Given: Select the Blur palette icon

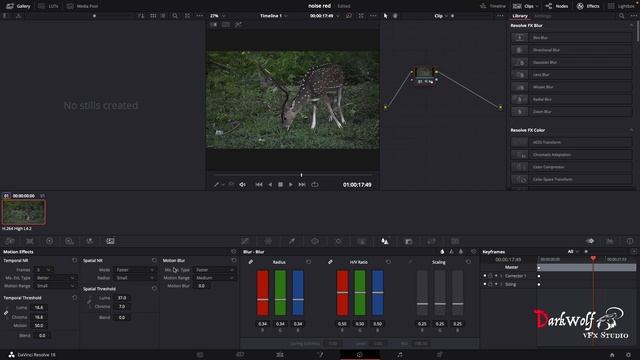Looking at the screenshot, I should pos(385,241).
